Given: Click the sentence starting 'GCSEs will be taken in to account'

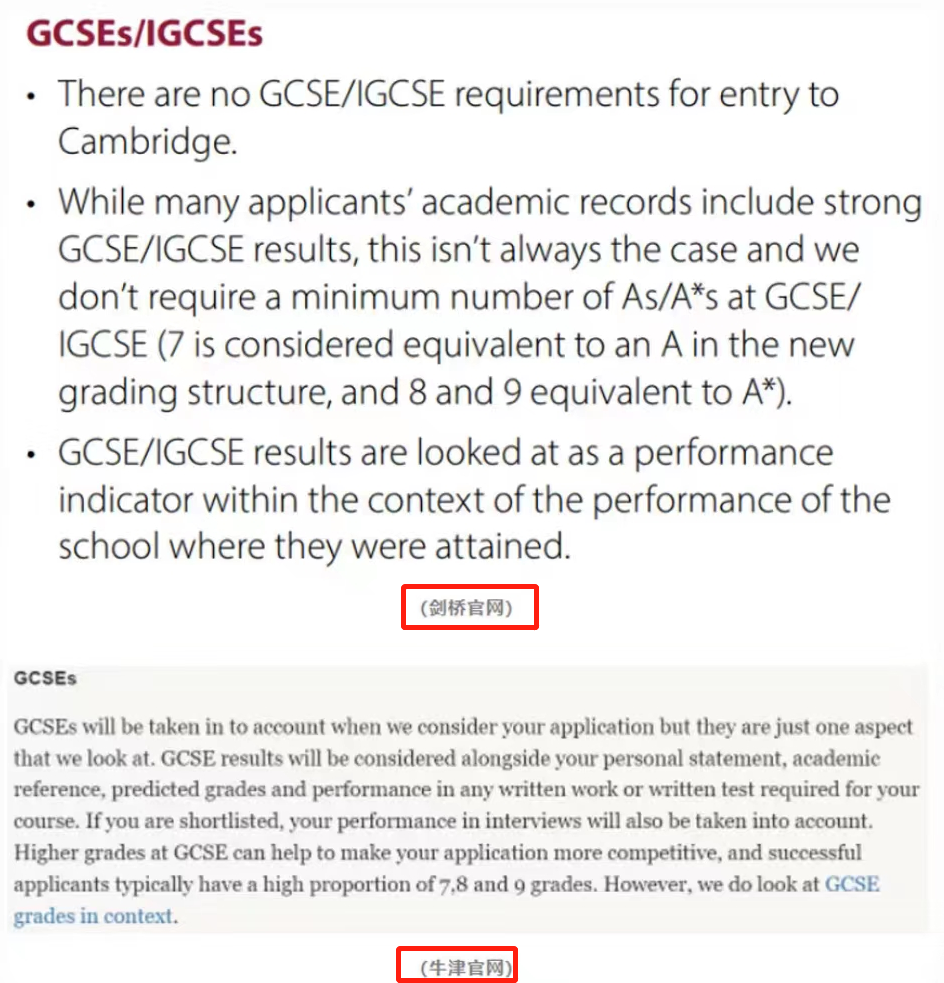Looking at the screenshot, I should (463, 727).
